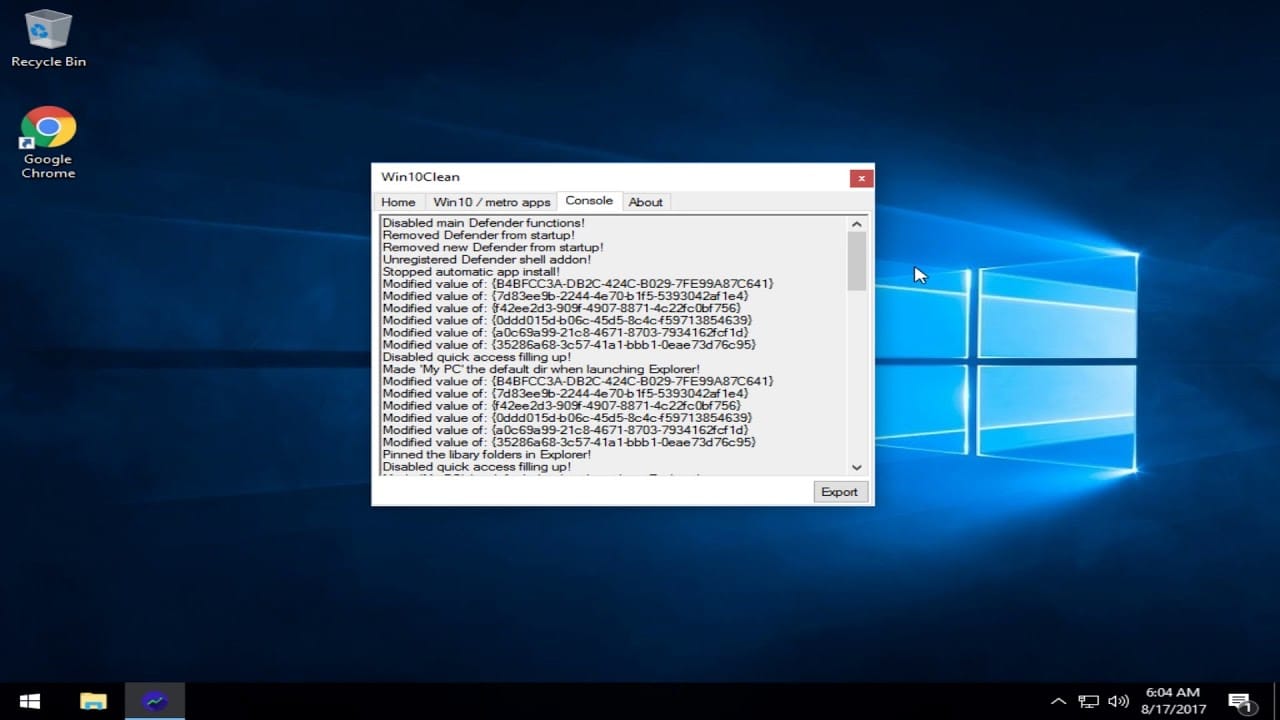1280x720 pixels.
Task: Switch to the Win10 / metro apps tab
Action: point(492,202)
